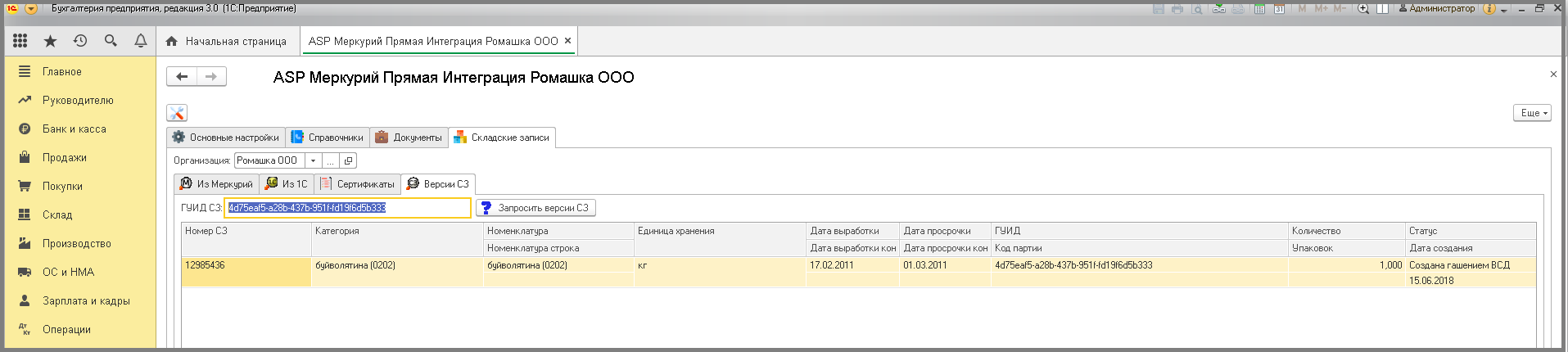Screen dimensions: 1568x352
Task: Open the Из Меркурий subtab
Action: click(217, 184)
